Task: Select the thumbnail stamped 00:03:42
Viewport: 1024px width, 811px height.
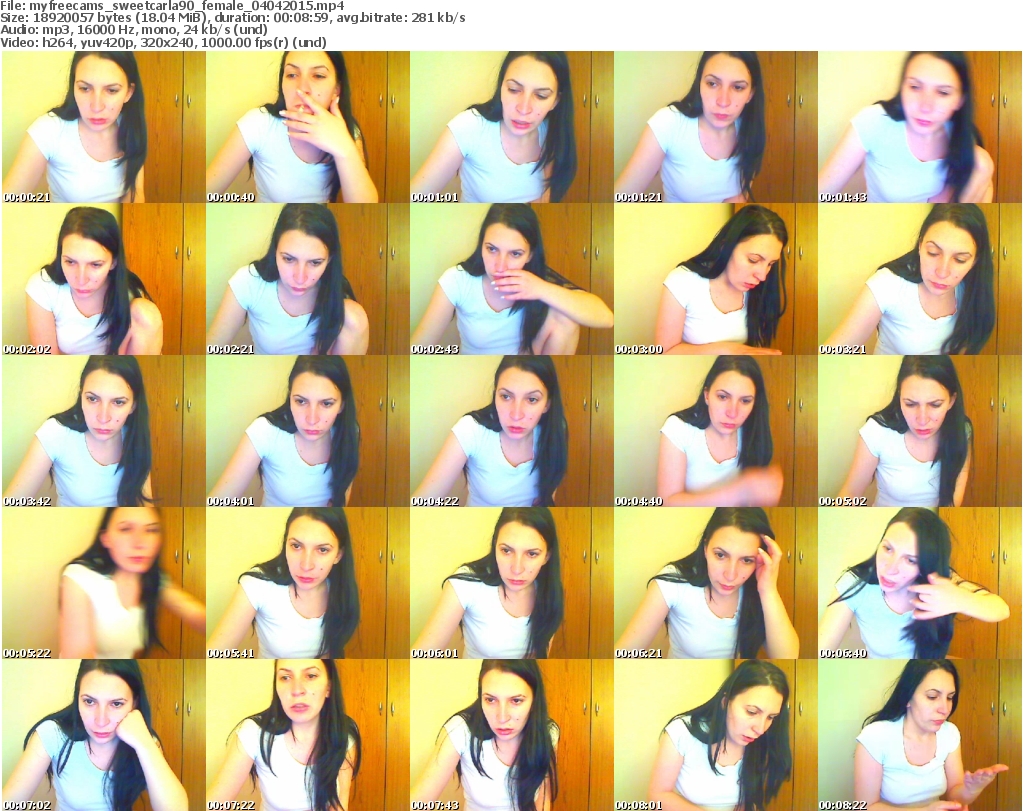Action: click(104, 431)
